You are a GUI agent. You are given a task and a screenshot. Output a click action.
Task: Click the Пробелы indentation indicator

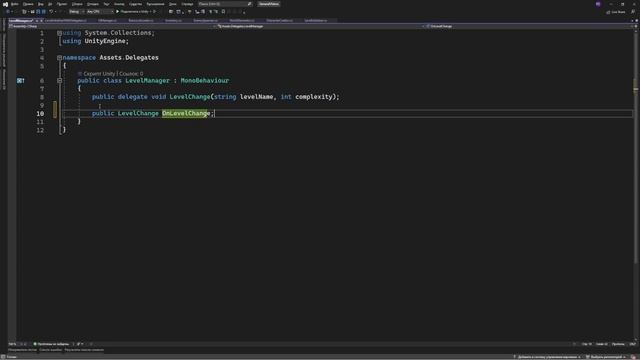(x=618, y=344)
